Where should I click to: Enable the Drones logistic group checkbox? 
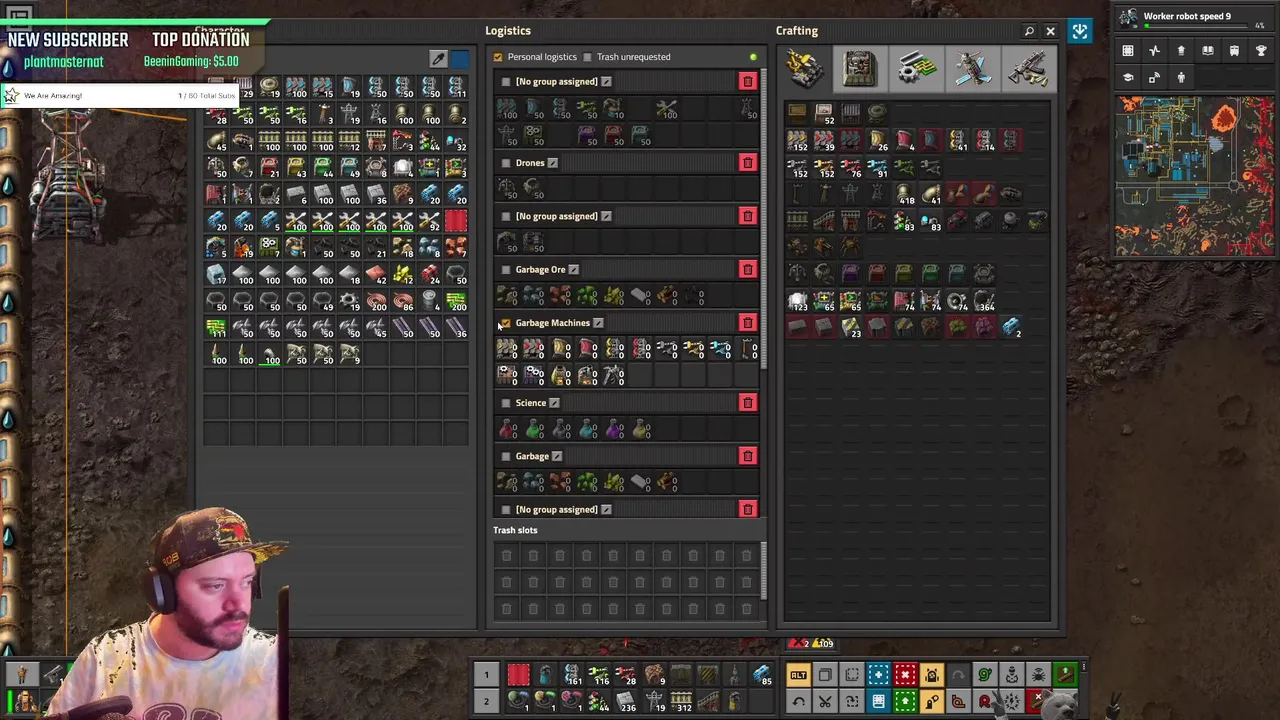click(x=505, y=163)
